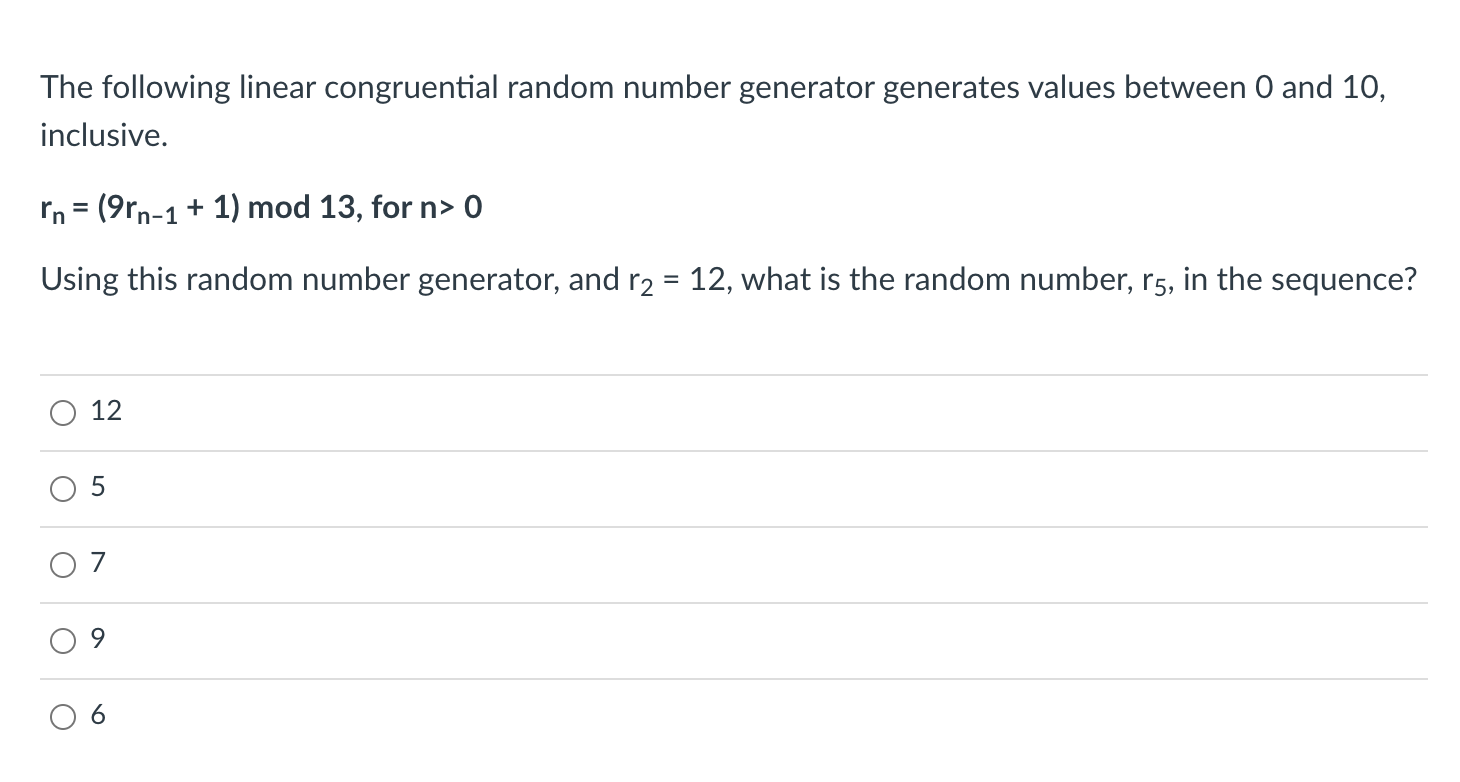Click the answer label text "6"
Screen dimensions: 1460x782
coord(98,716)
